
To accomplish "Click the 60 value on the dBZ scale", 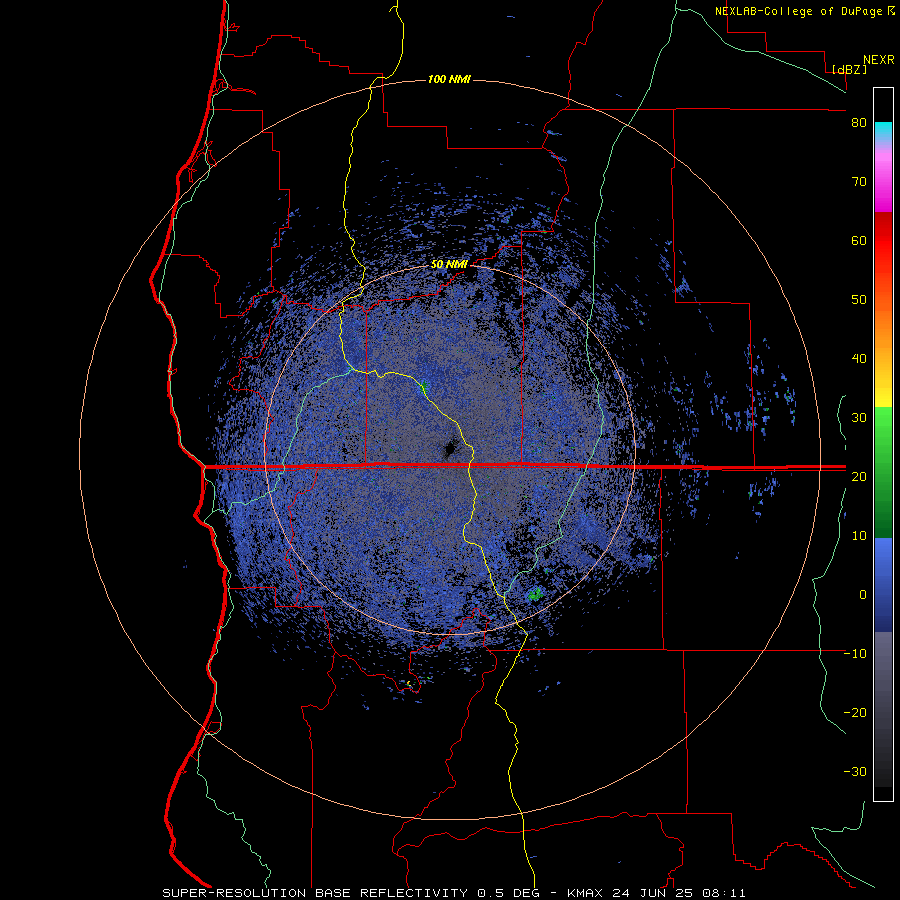I will tap(859, 240).
